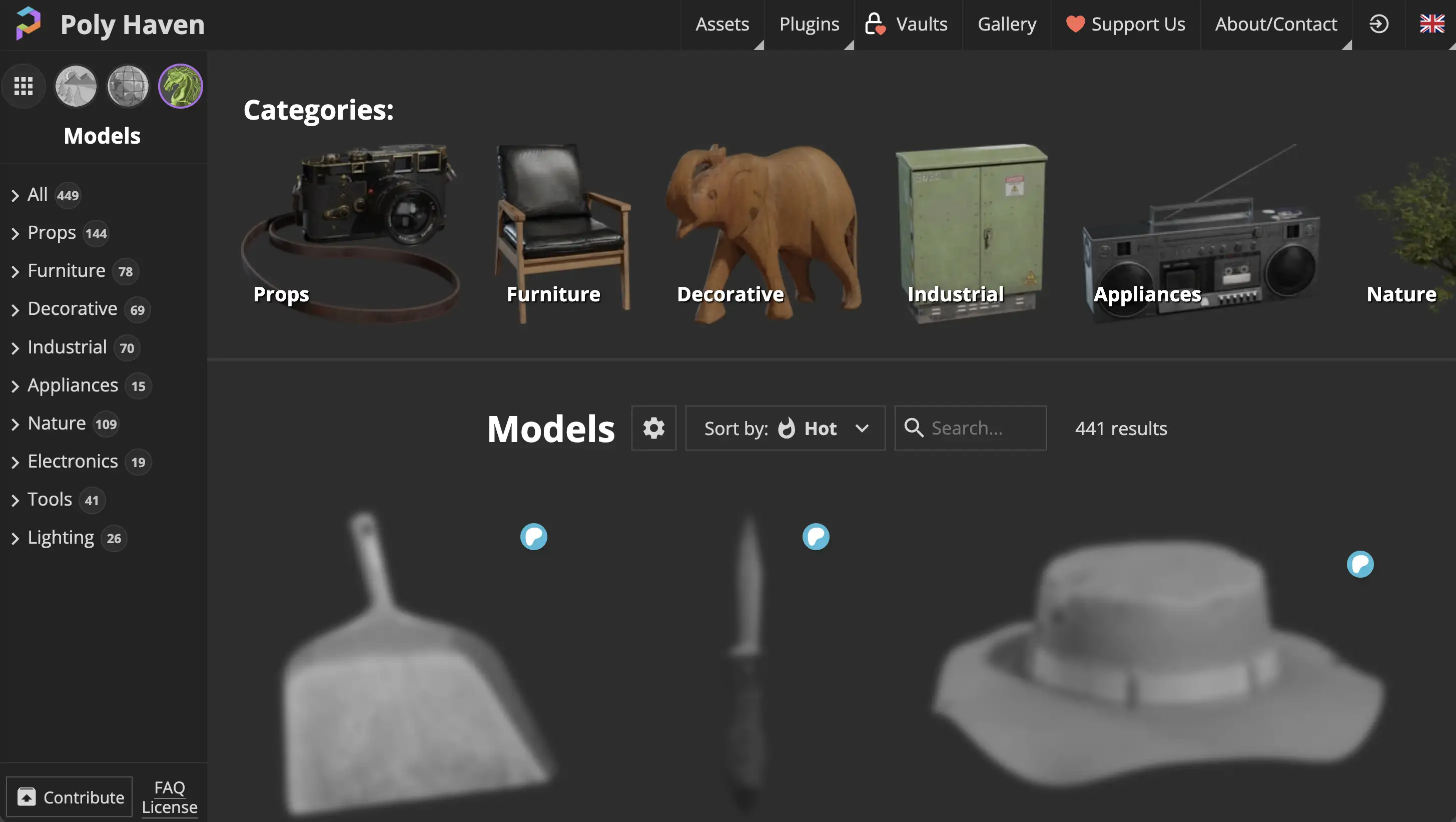Click the Patreon badge on hat model

(1360, 564)
